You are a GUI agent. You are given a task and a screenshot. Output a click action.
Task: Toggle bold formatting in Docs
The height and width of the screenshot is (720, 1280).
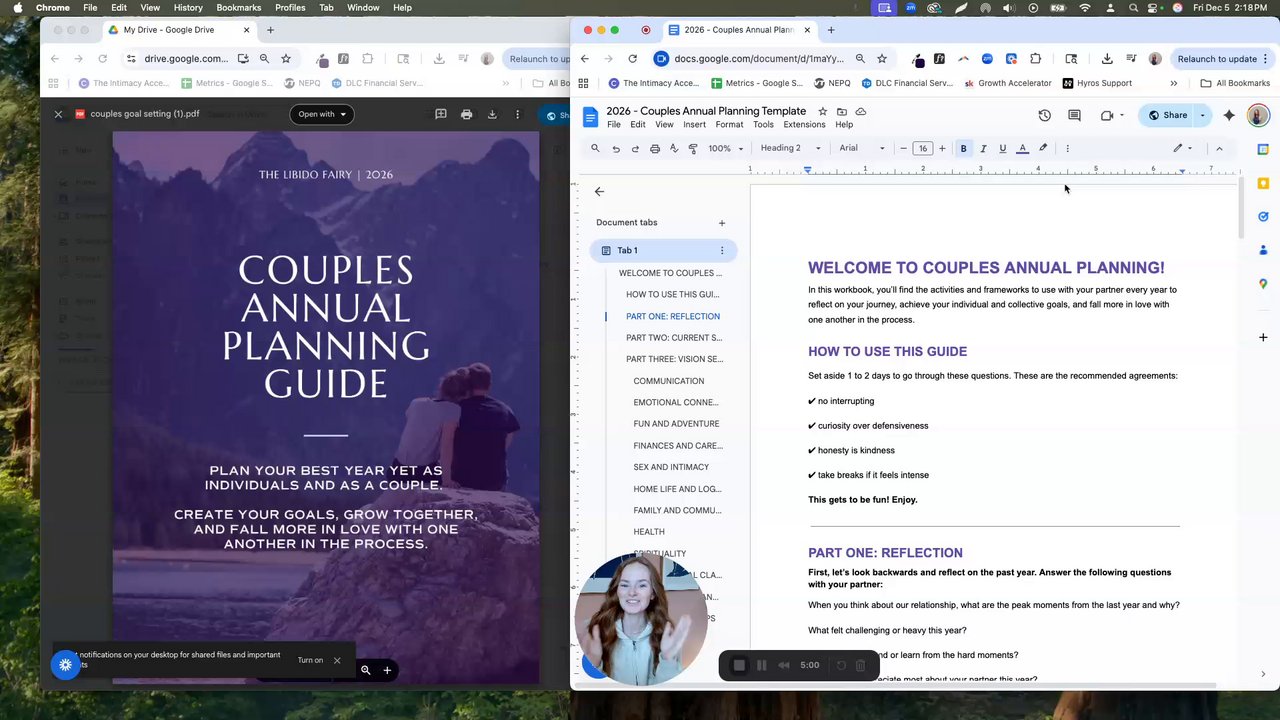(964, 148)
